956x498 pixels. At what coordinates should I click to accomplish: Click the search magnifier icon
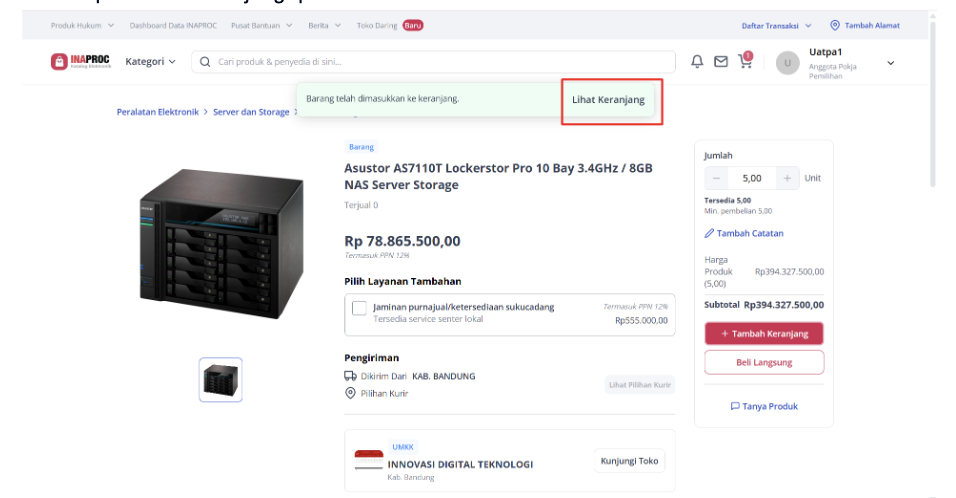pyautogui.click(x=205, y=62)
